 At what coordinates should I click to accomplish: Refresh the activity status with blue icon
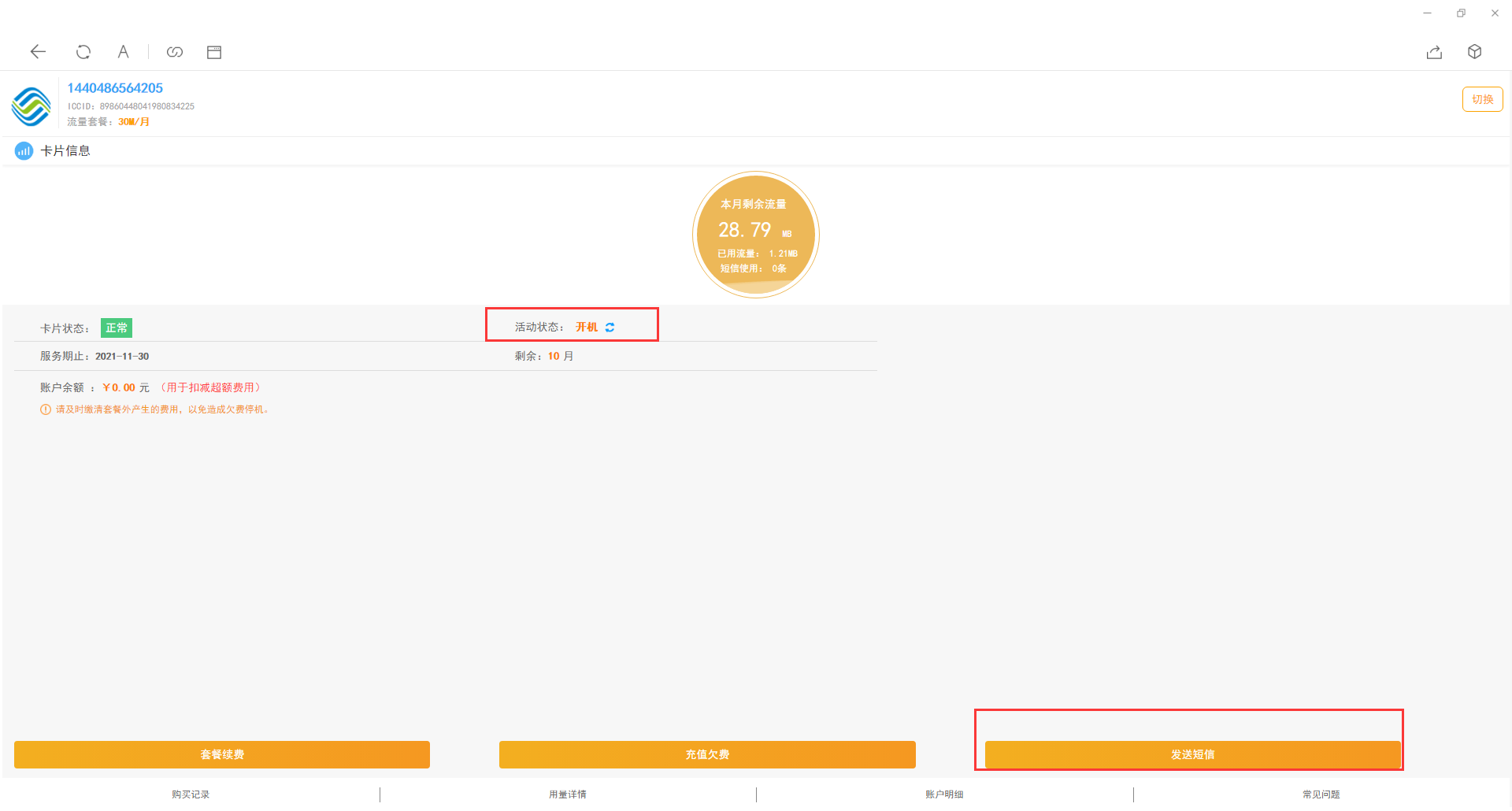pos(610,328)
